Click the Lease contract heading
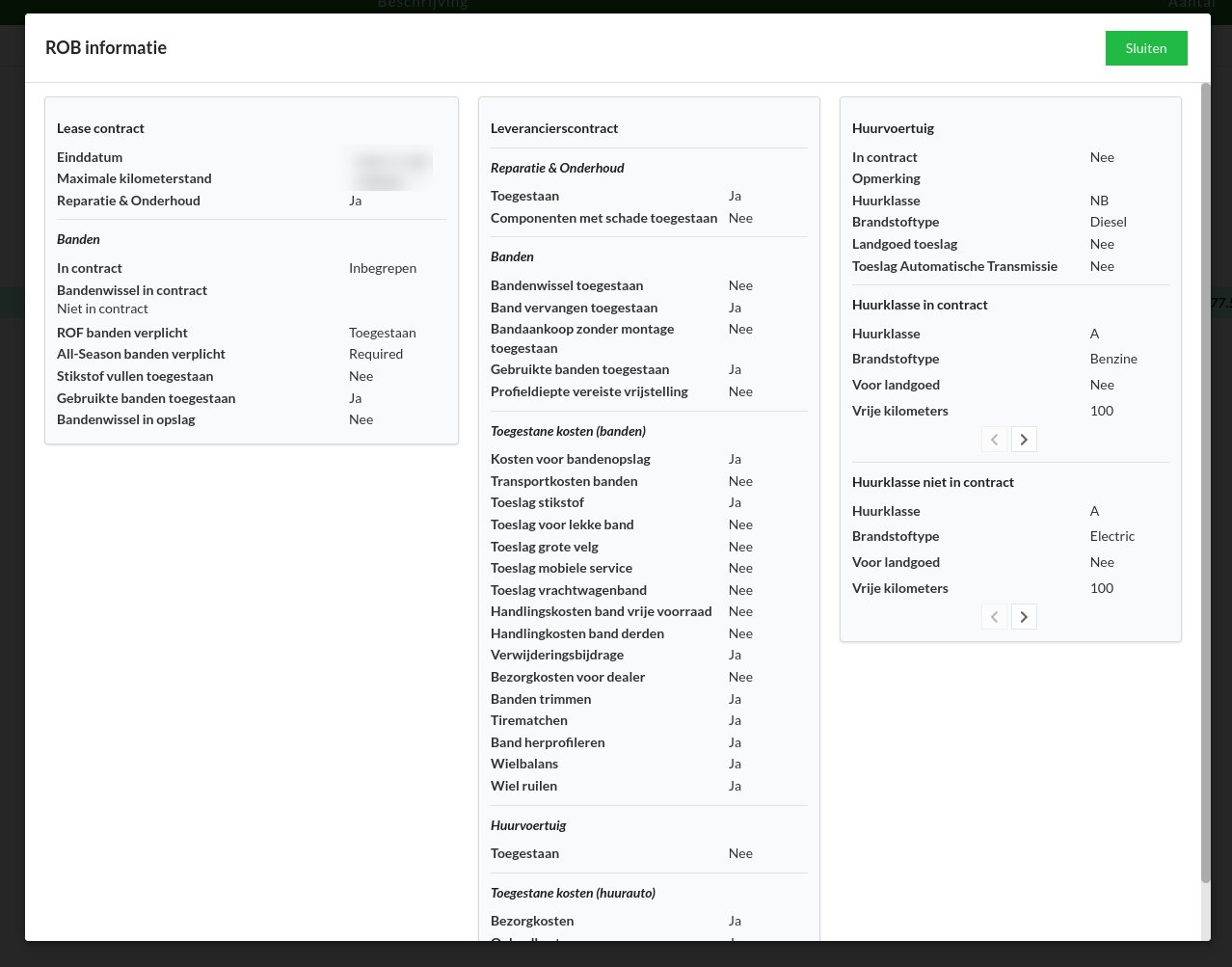Viewport: 1232px width, 967px height. pyautogui.click(x=100, y=128)
